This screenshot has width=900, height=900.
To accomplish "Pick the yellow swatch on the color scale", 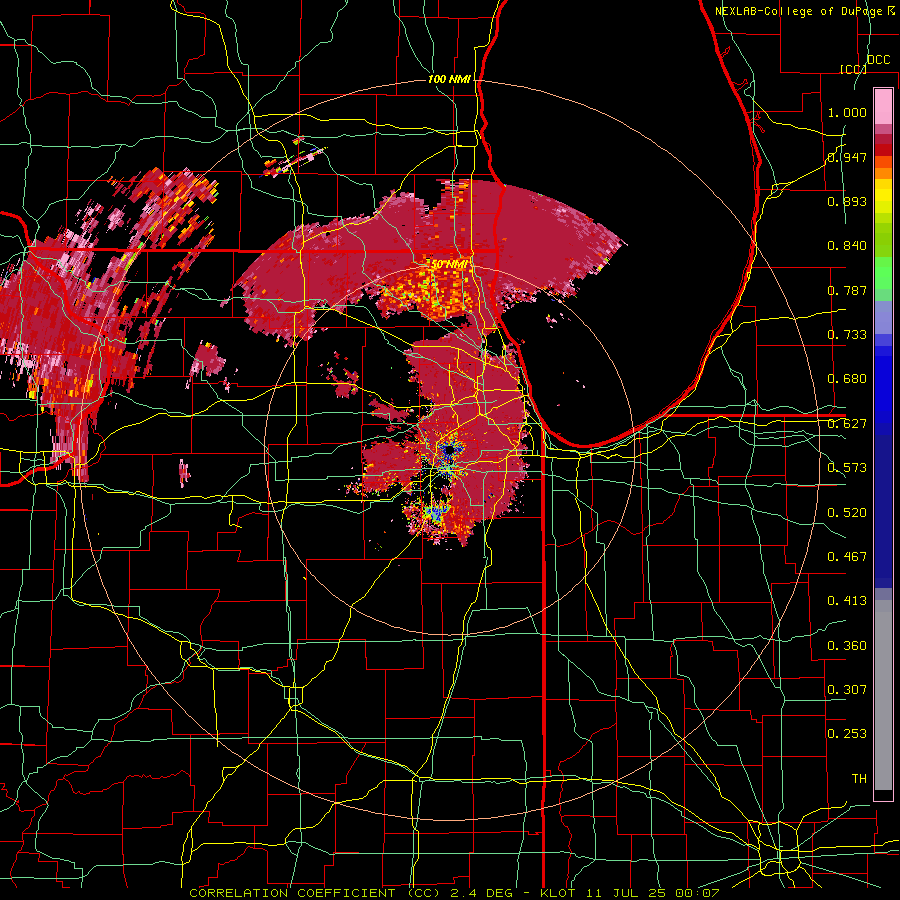I will pos(883,196).
